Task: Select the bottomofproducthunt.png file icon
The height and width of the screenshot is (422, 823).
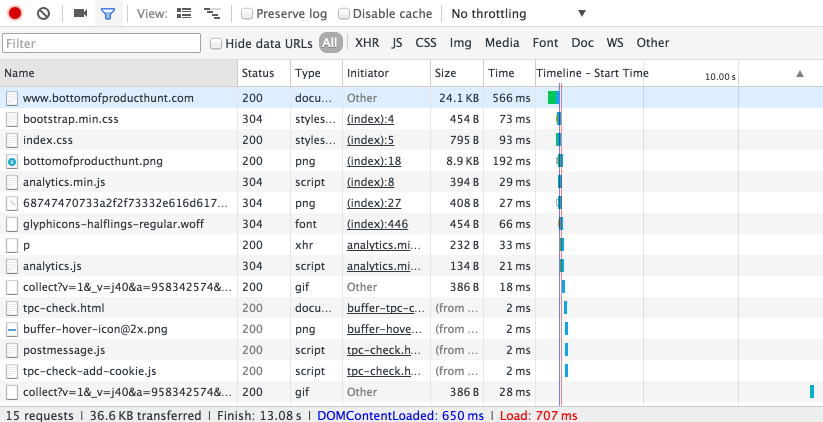Action: pyautogui.click(x=12, y=161)
